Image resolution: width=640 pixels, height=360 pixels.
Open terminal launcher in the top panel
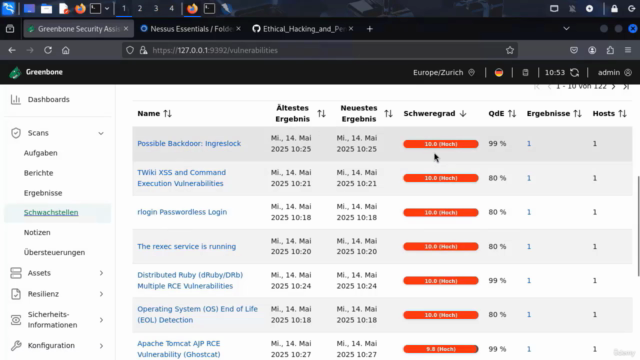tap(95, 8)
